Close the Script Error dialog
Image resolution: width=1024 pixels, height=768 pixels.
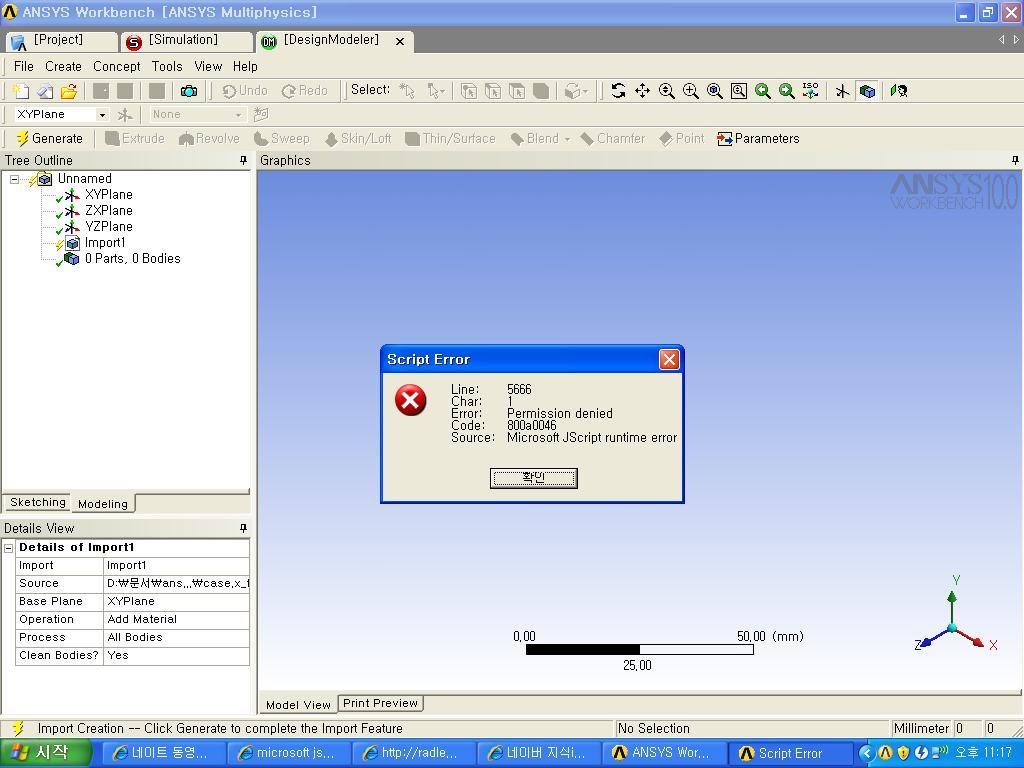click(x=669, y=360)
